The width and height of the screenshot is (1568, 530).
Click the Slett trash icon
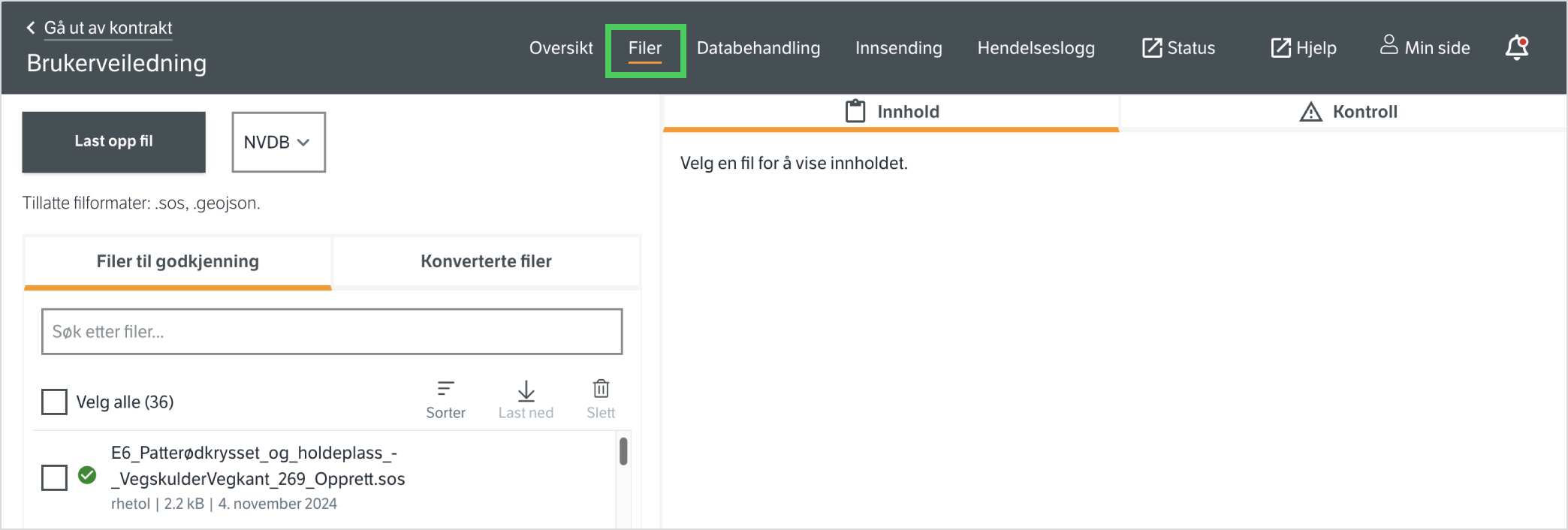(x=601, y=389)
